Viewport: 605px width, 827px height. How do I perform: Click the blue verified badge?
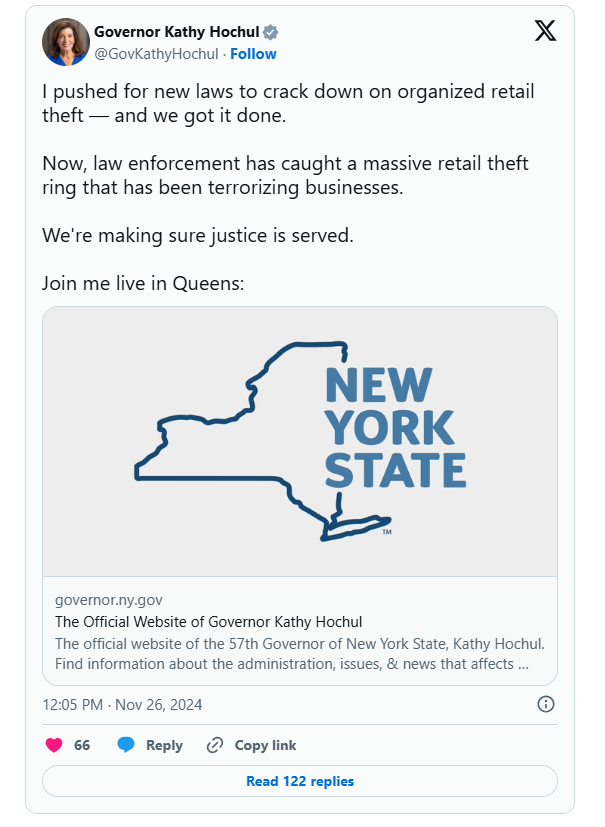(x=271, y=32)
